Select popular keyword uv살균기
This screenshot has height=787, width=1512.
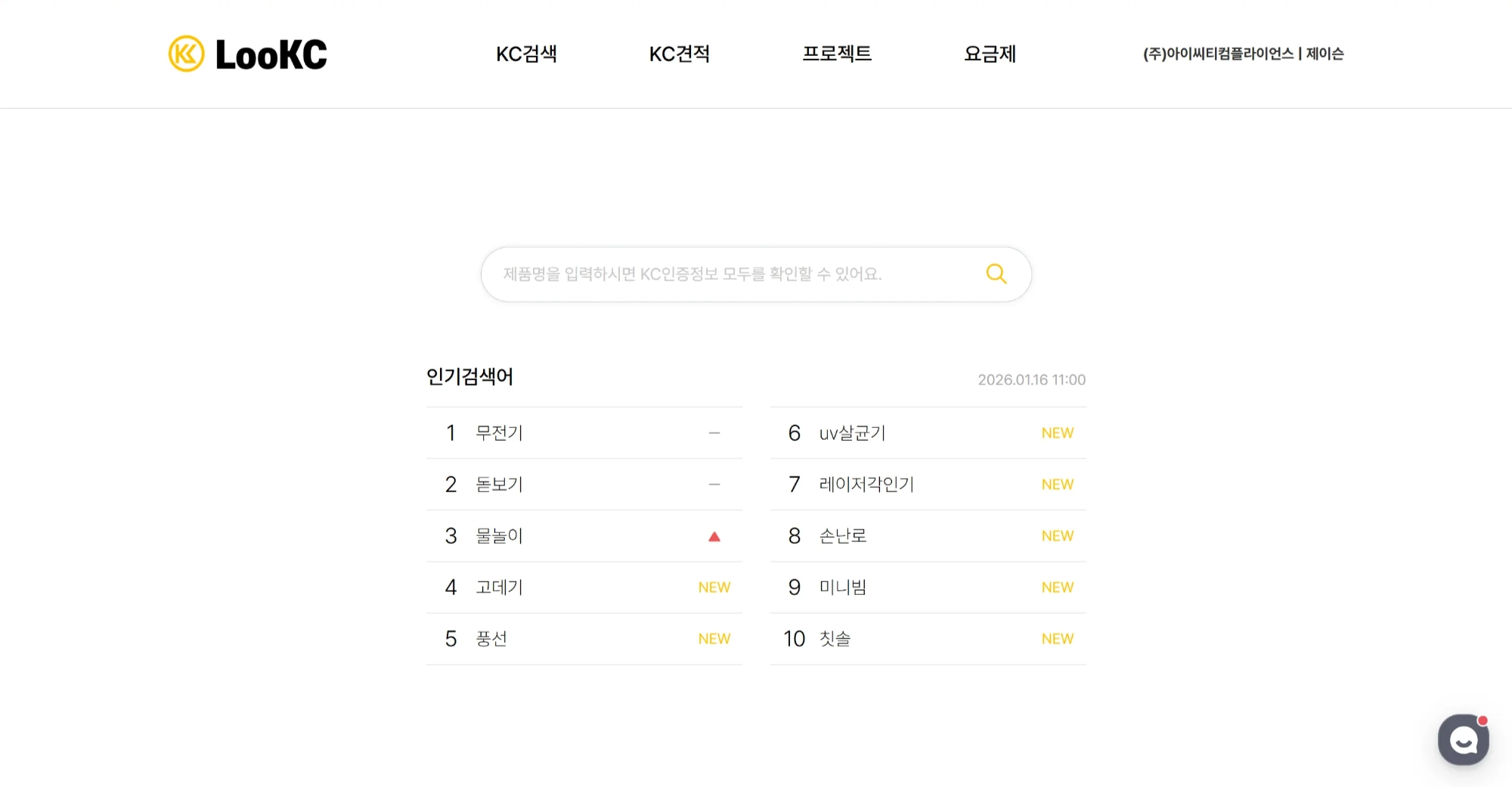point(852,433)
